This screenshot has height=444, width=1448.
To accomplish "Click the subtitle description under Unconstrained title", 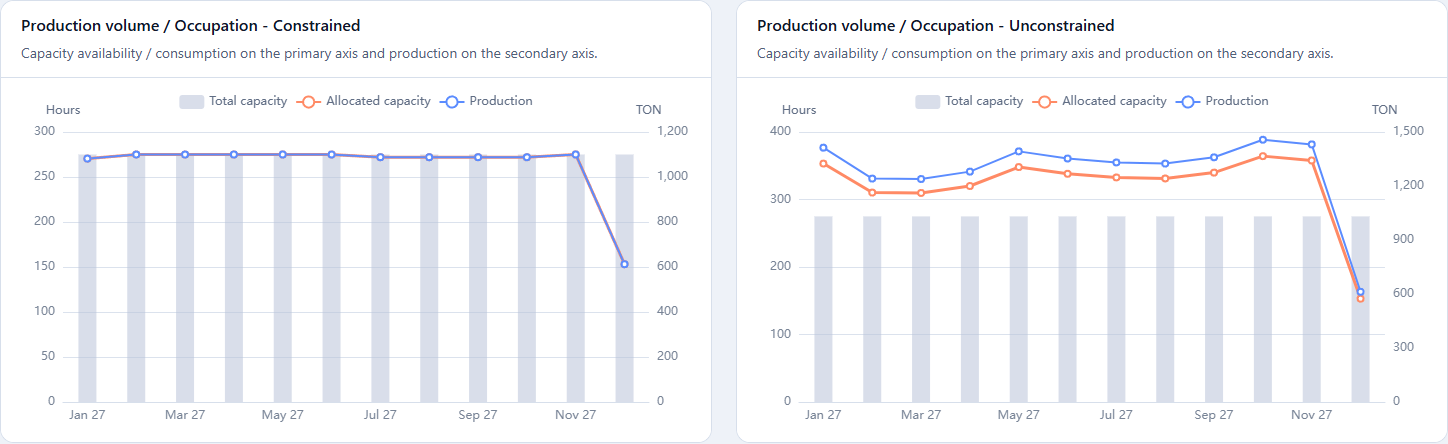I will 1045,54.
